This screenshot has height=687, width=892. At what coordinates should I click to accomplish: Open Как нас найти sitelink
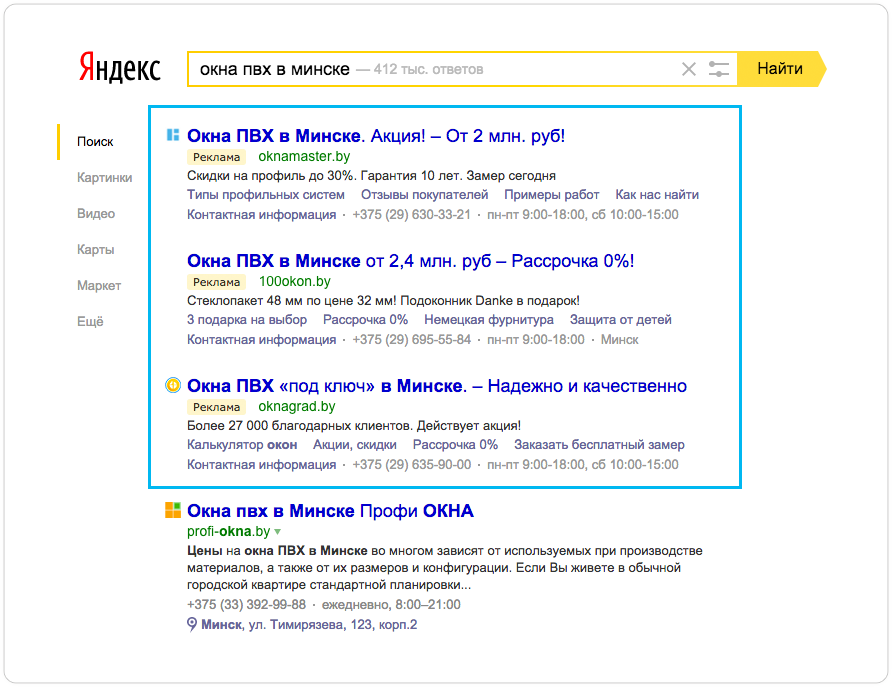pos(657,194)
